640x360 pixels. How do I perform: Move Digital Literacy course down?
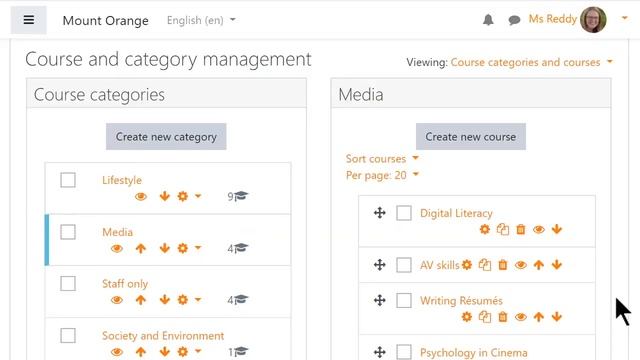click(x=557, y=229)
